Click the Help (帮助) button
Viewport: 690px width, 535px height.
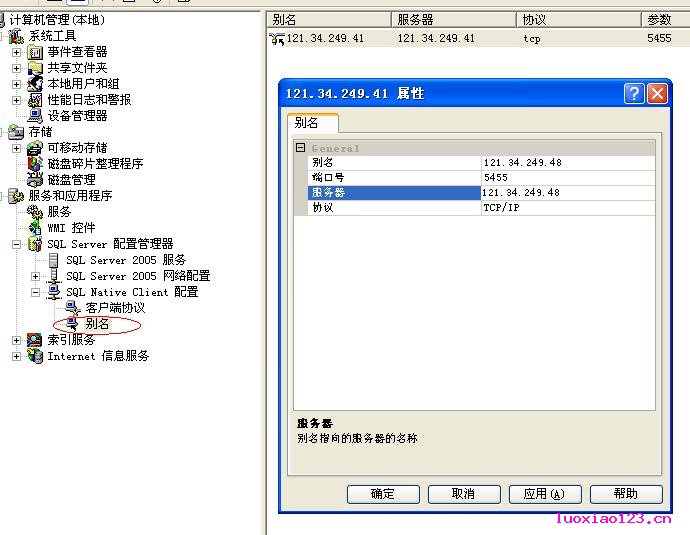pyautogui.click(x=626, y=494)
